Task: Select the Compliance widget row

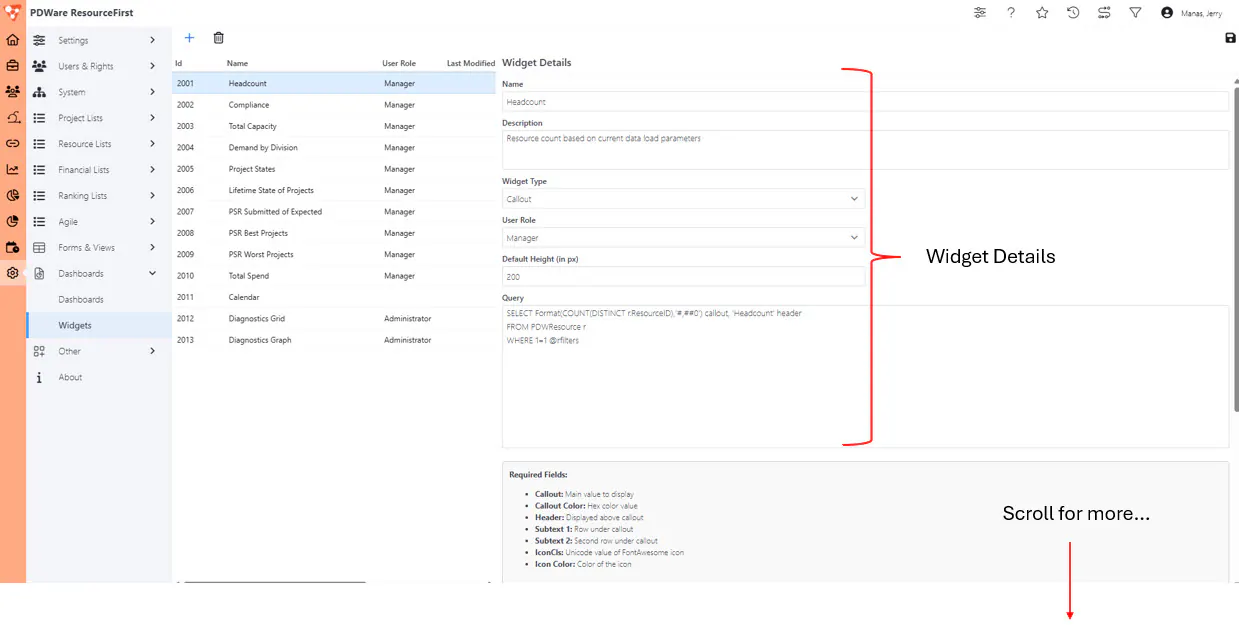Action: (x=334, y=105)
